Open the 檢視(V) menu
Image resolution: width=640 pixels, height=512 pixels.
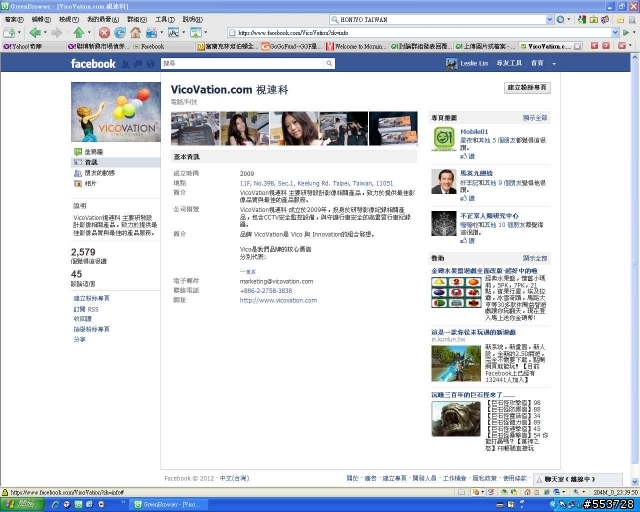pyautogui.click(x=69, y=19)
